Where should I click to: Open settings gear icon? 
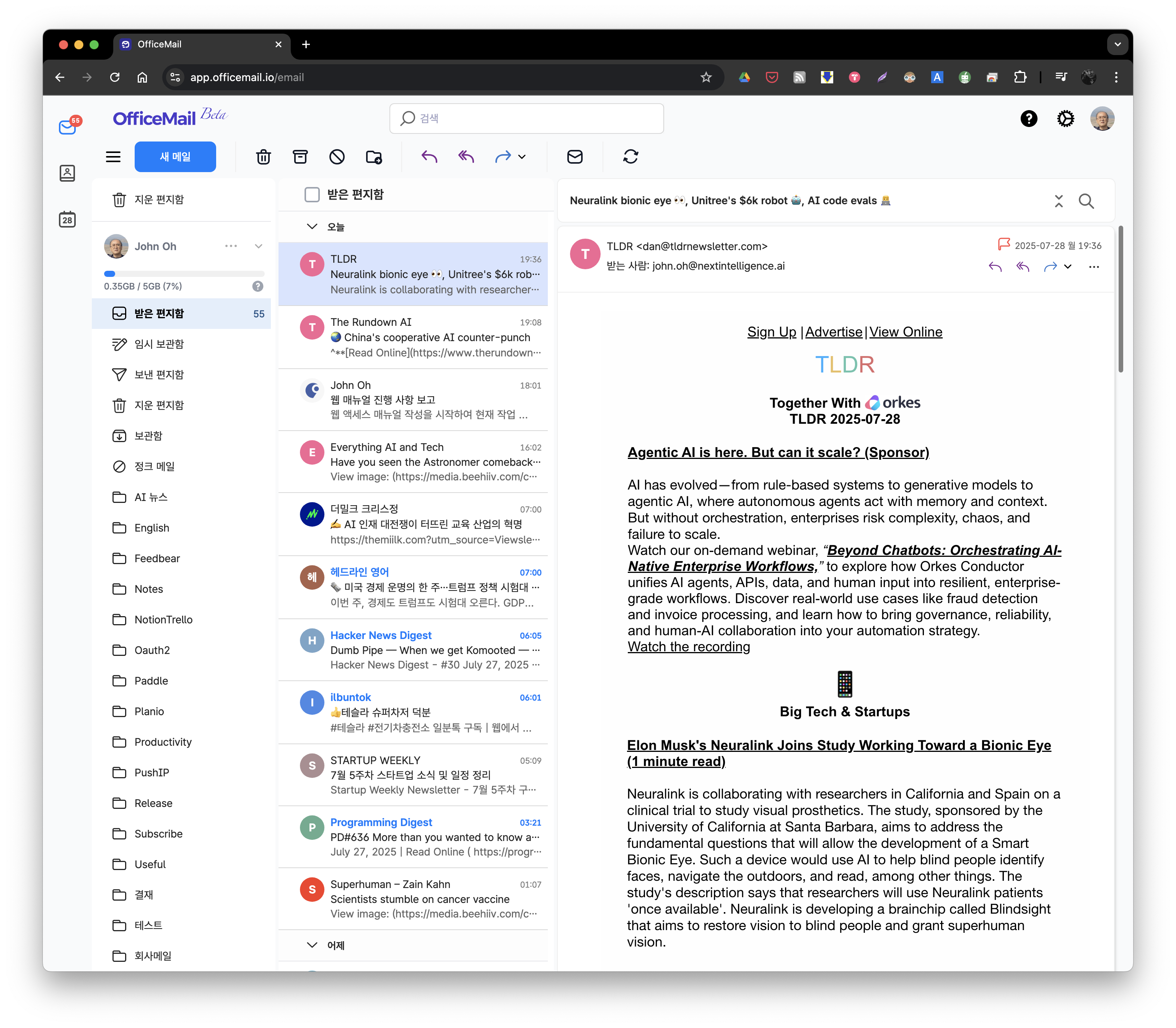pyautogui.click(x=1065, y=119)
